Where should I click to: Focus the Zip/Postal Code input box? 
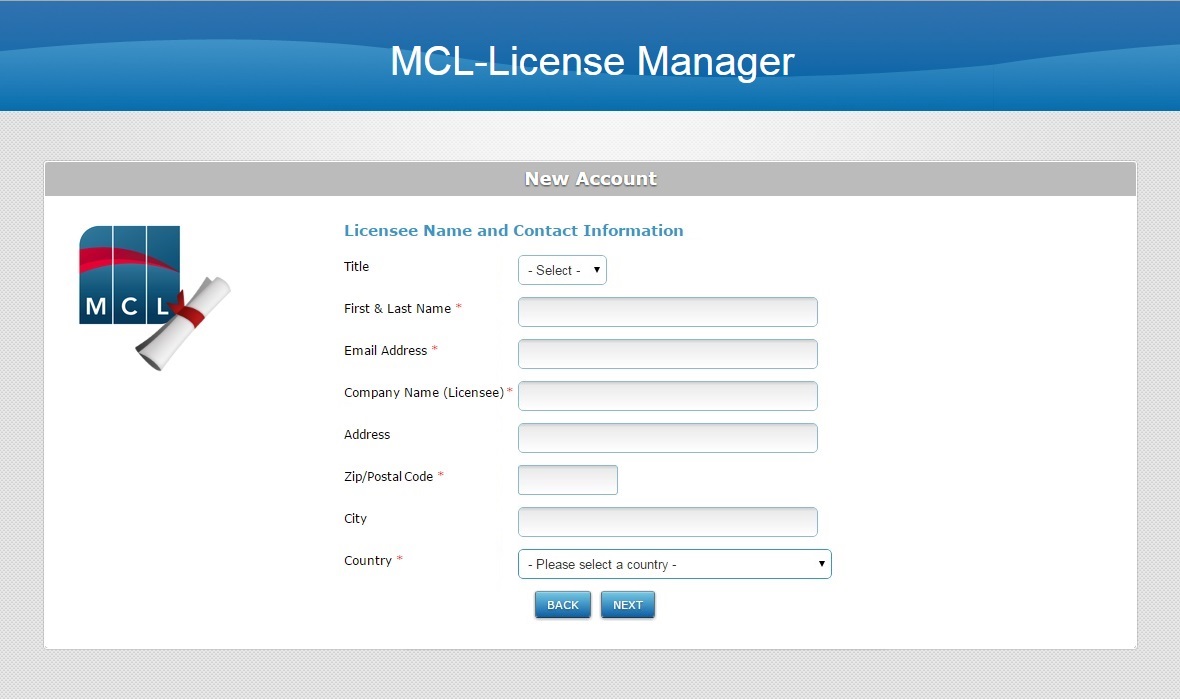567,480
